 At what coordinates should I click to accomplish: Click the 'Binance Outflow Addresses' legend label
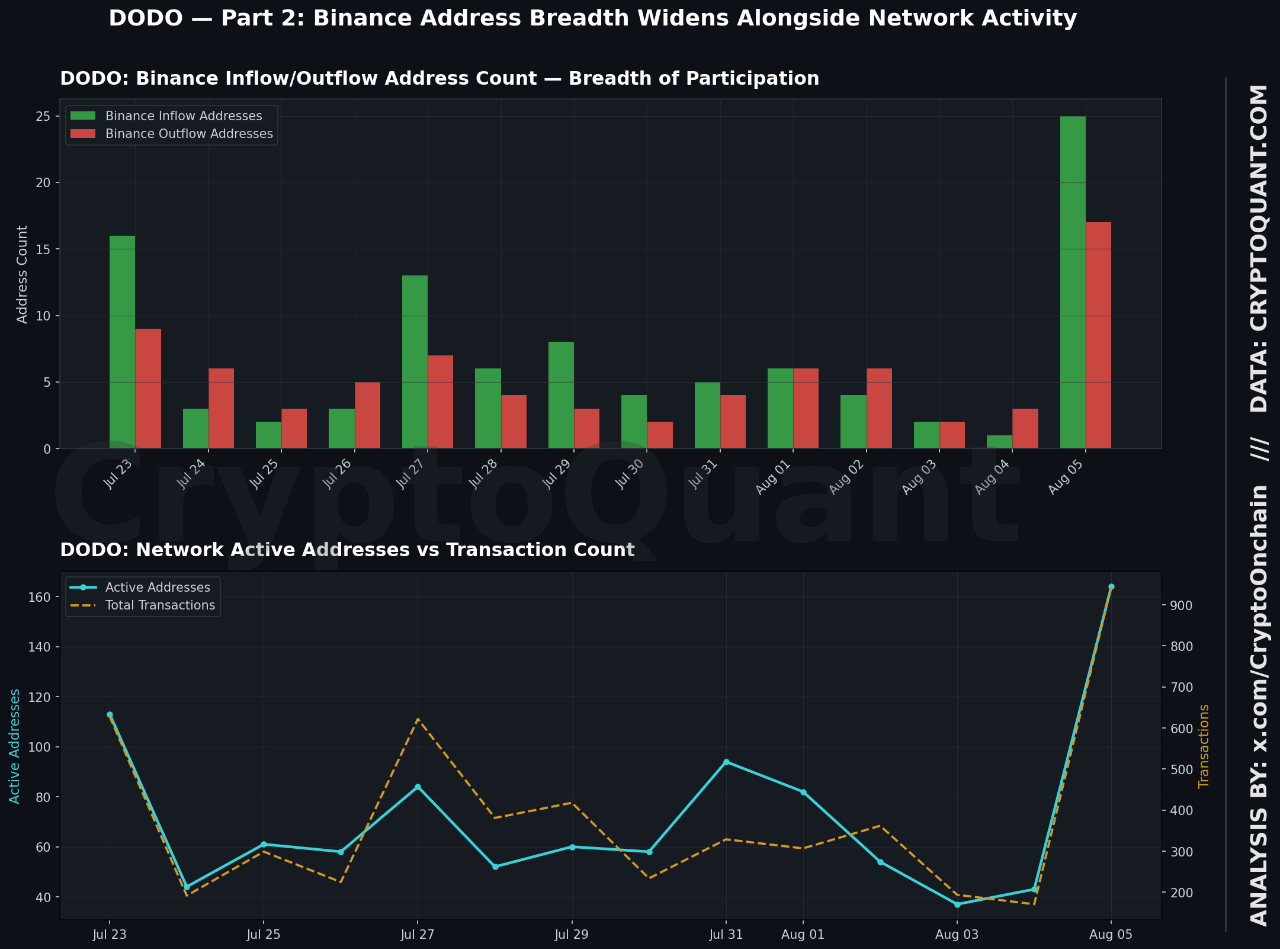189,134
